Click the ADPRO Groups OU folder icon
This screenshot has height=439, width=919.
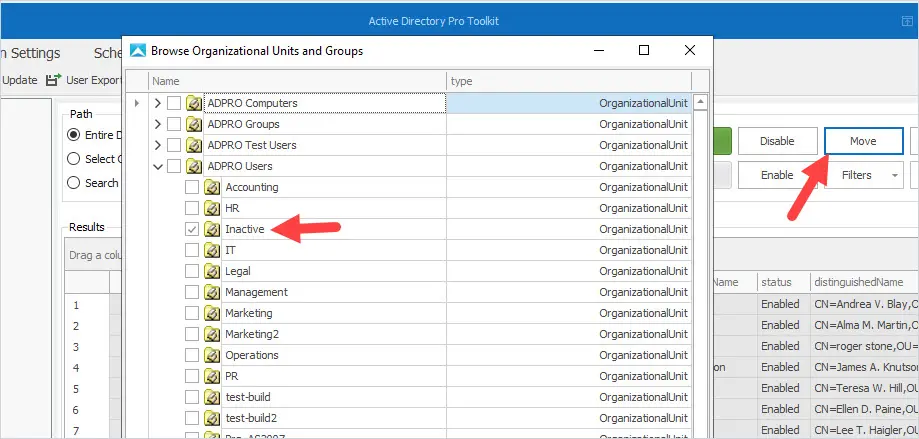(x=194, y=124)
